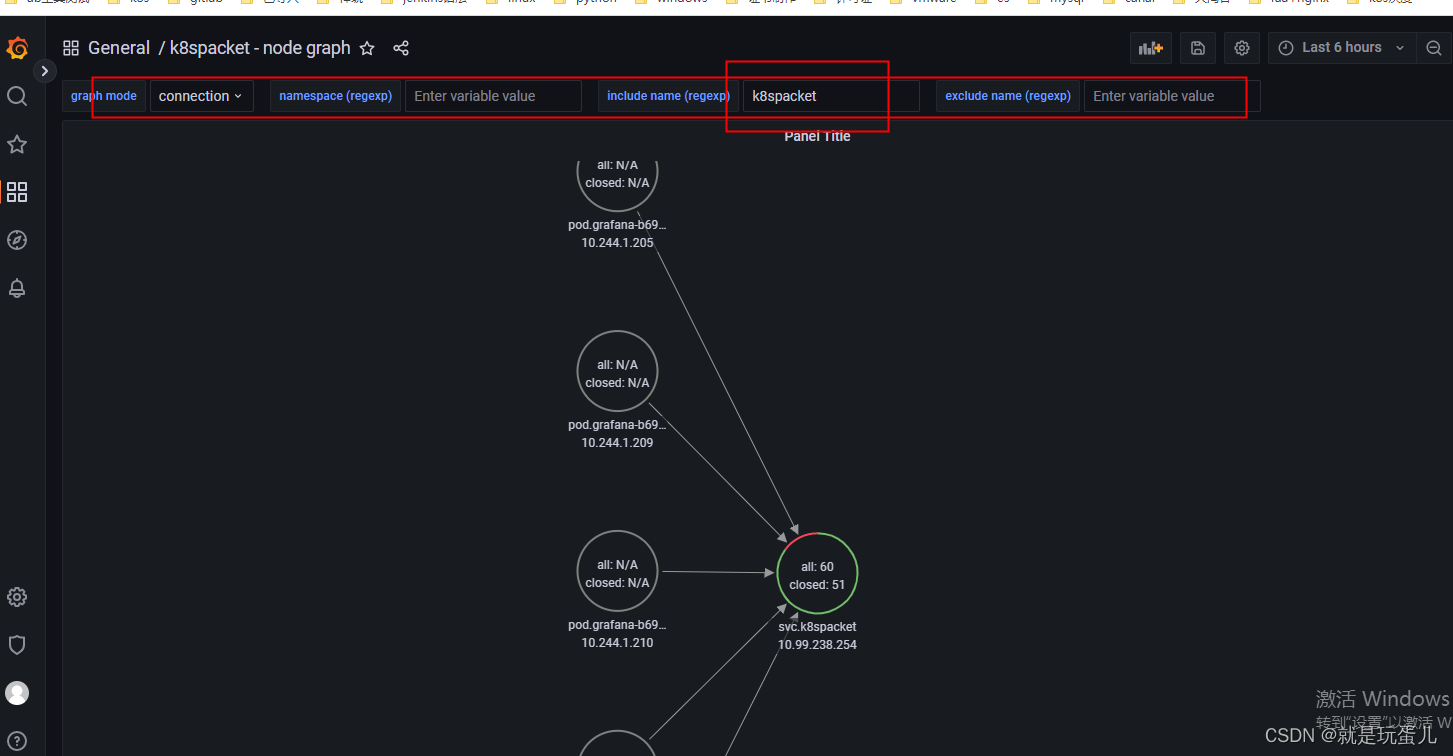Open the Last 6 hours time picker
Image resolution: width=1453 pixels, height=756 pixels.
(x=1342, y=48)
